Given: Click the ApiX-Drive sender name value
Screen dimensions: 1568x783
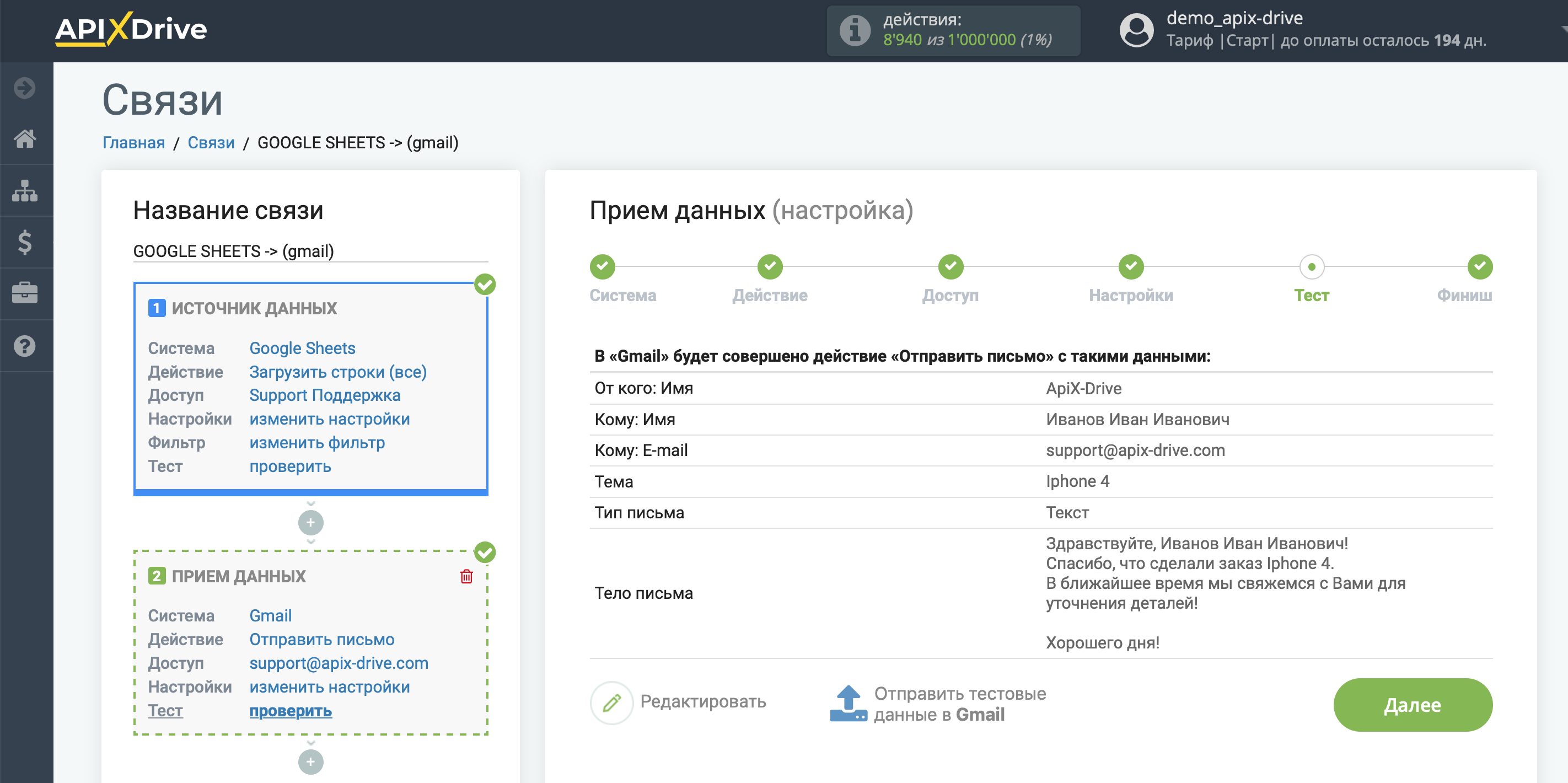Looking at the screenshot, I should pos(1083,388).
